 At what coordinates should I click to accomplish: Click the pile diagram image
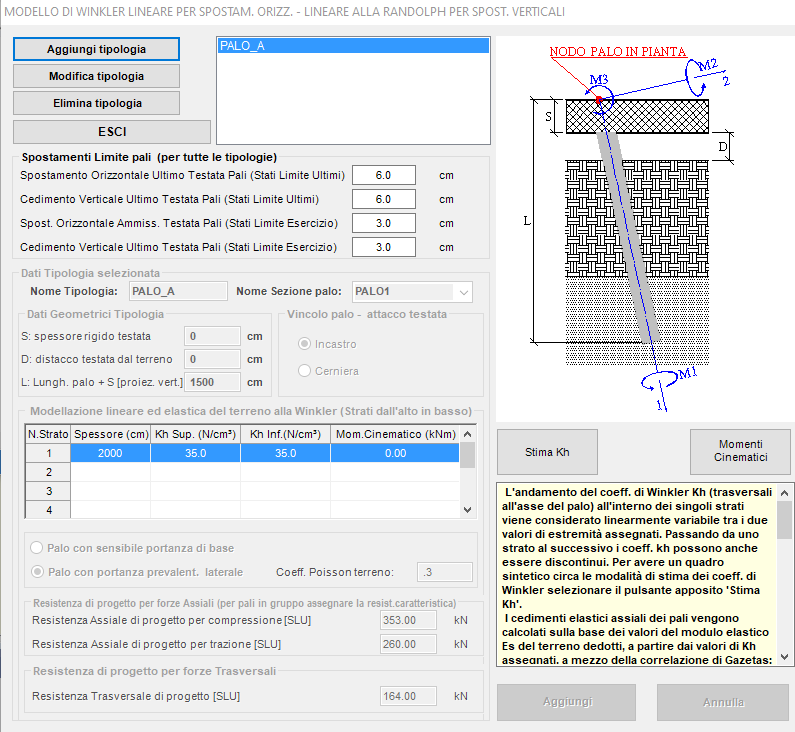[x=645, y=228]
